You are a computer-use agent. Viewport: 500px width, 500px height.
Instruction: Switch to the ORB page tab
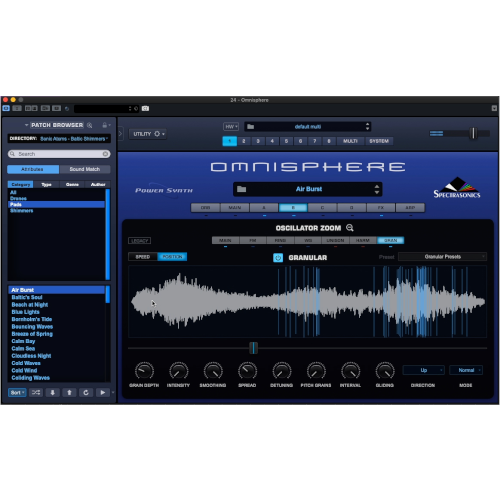tap(205, 208)
